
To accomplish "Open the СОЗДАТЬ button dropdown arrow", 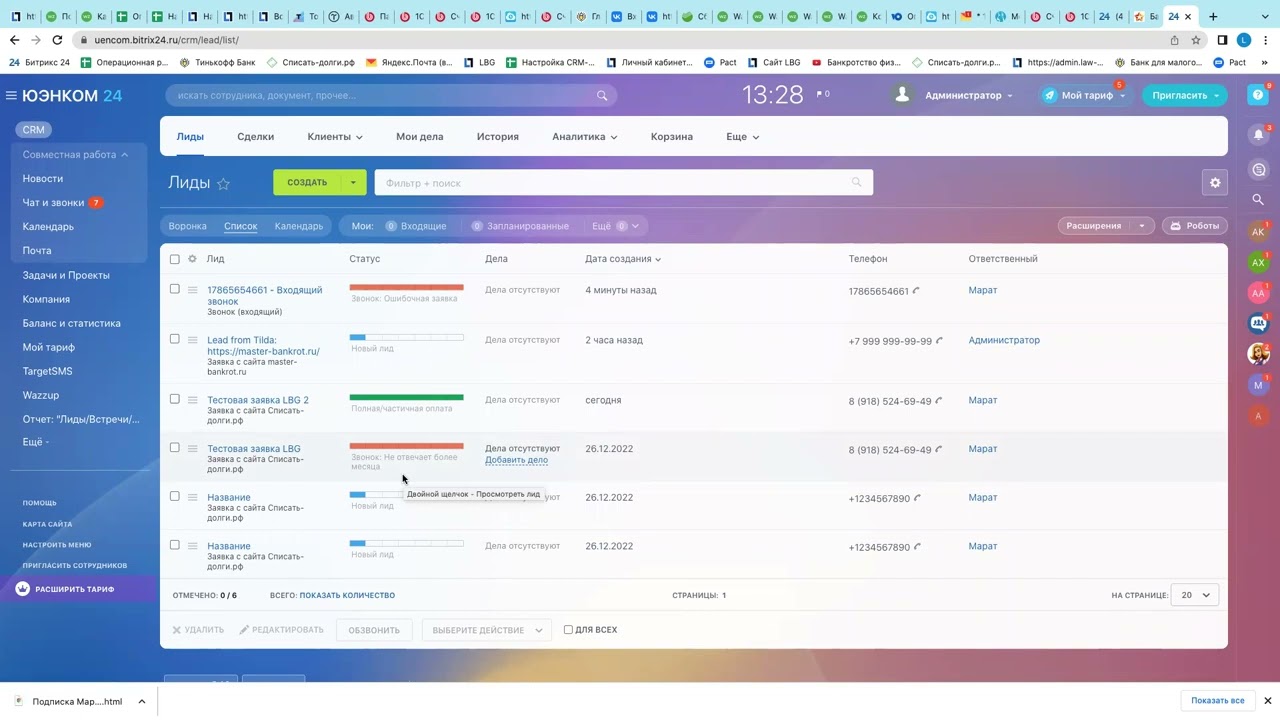I will pyautogui.click(x=353, y=183).
